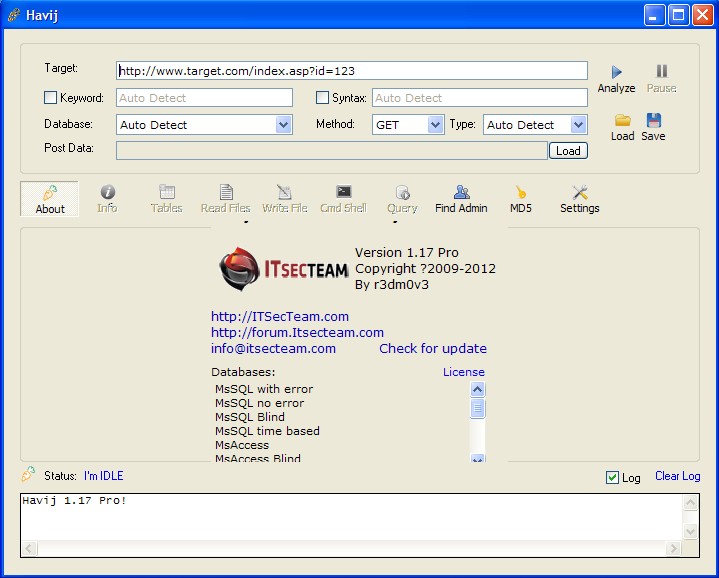Click log vertical scrollbar up arrow
The width and height of the screenshot is (719, 578).
[x=690, y=503]
